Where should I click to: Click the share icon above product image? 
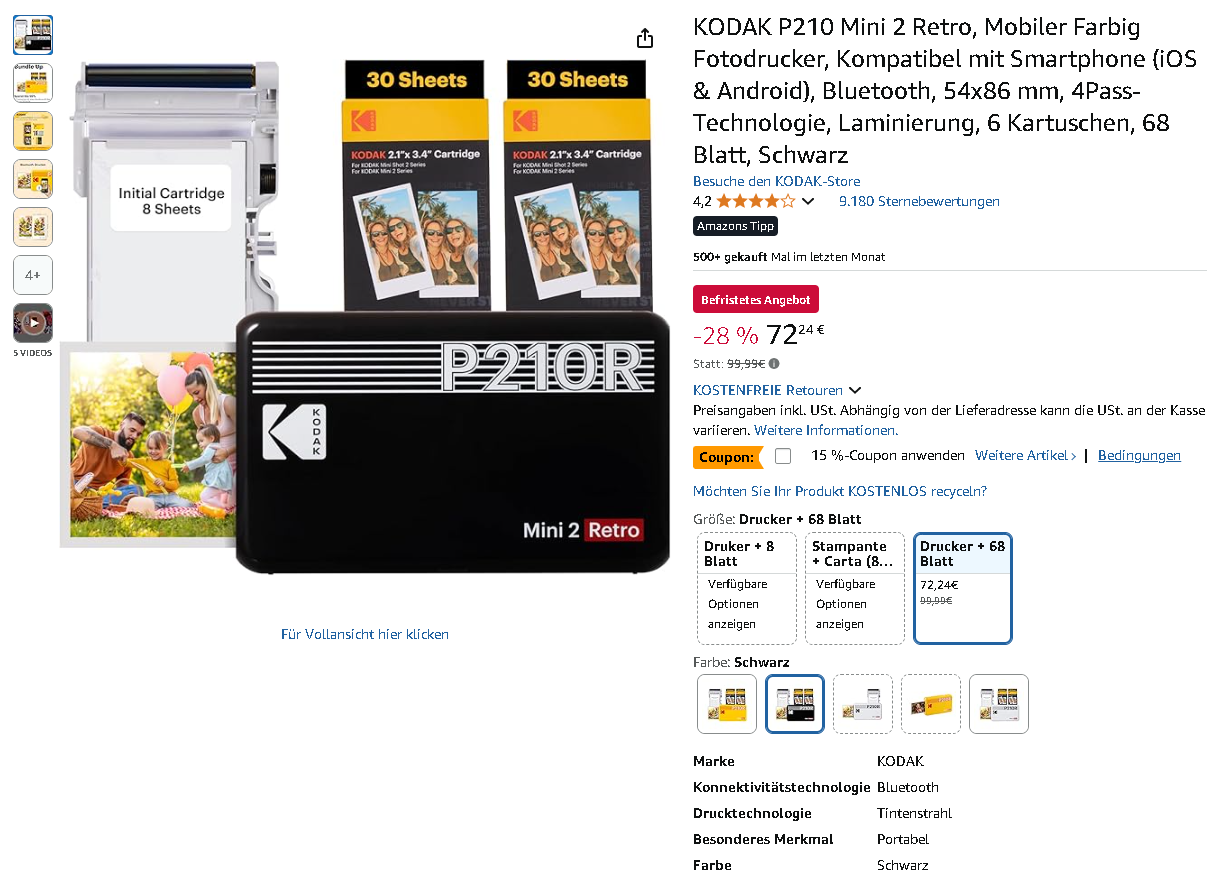pos(645,38)
